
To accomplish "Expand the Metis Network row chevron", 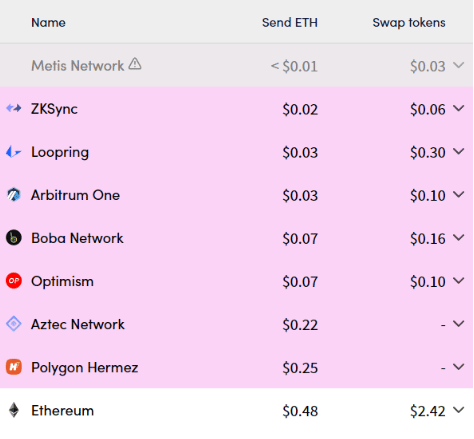I will click(x=459, y=65).
